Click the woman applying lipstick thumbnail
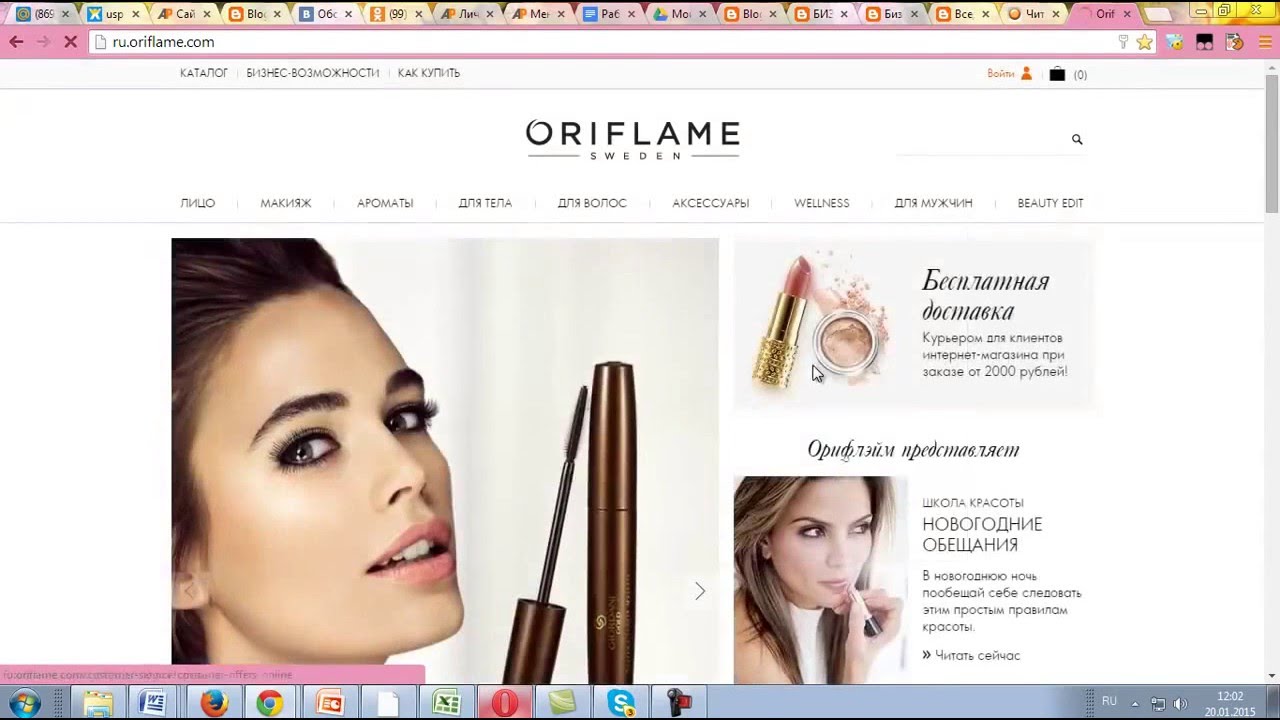Screen dimensions: 1280x720 (820, 580)
